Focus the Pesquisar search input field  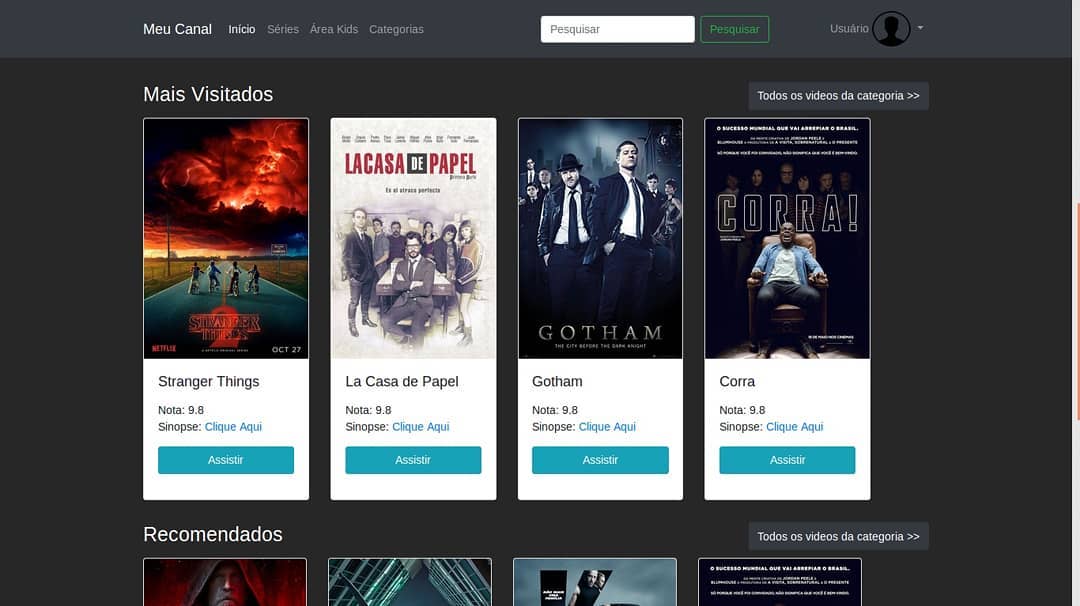[x=617, y=29]
